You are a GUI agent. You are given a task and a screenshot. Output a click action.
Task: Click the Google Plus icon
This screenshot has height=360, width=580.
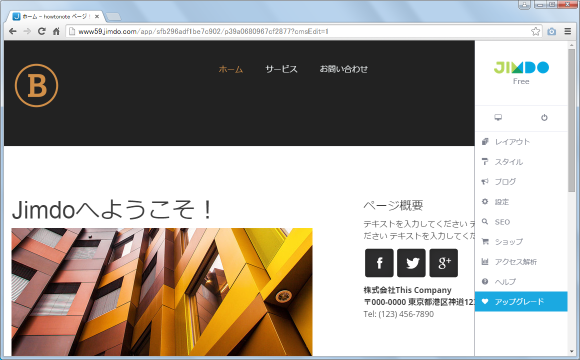pos(444,263)
